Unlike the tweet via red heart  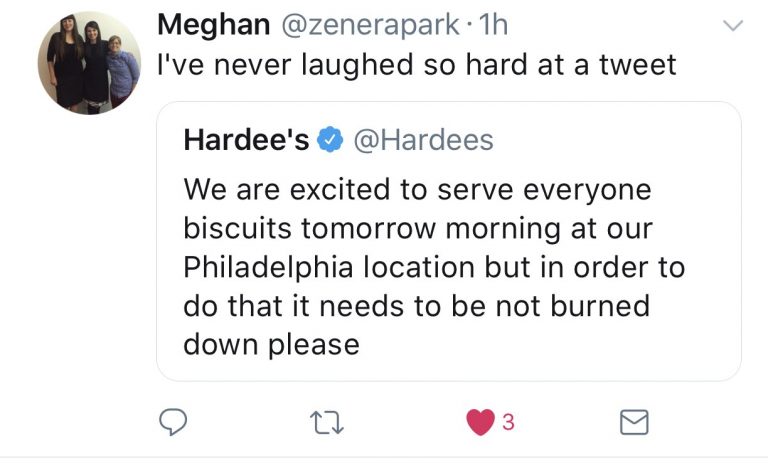[480, 424]
